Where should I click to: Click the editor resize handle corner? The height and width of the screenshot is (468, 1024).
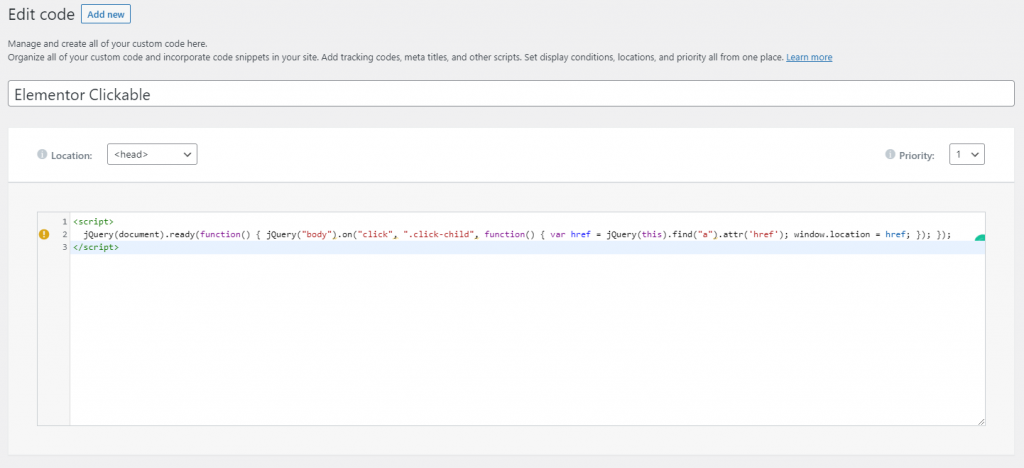(981, 422)
